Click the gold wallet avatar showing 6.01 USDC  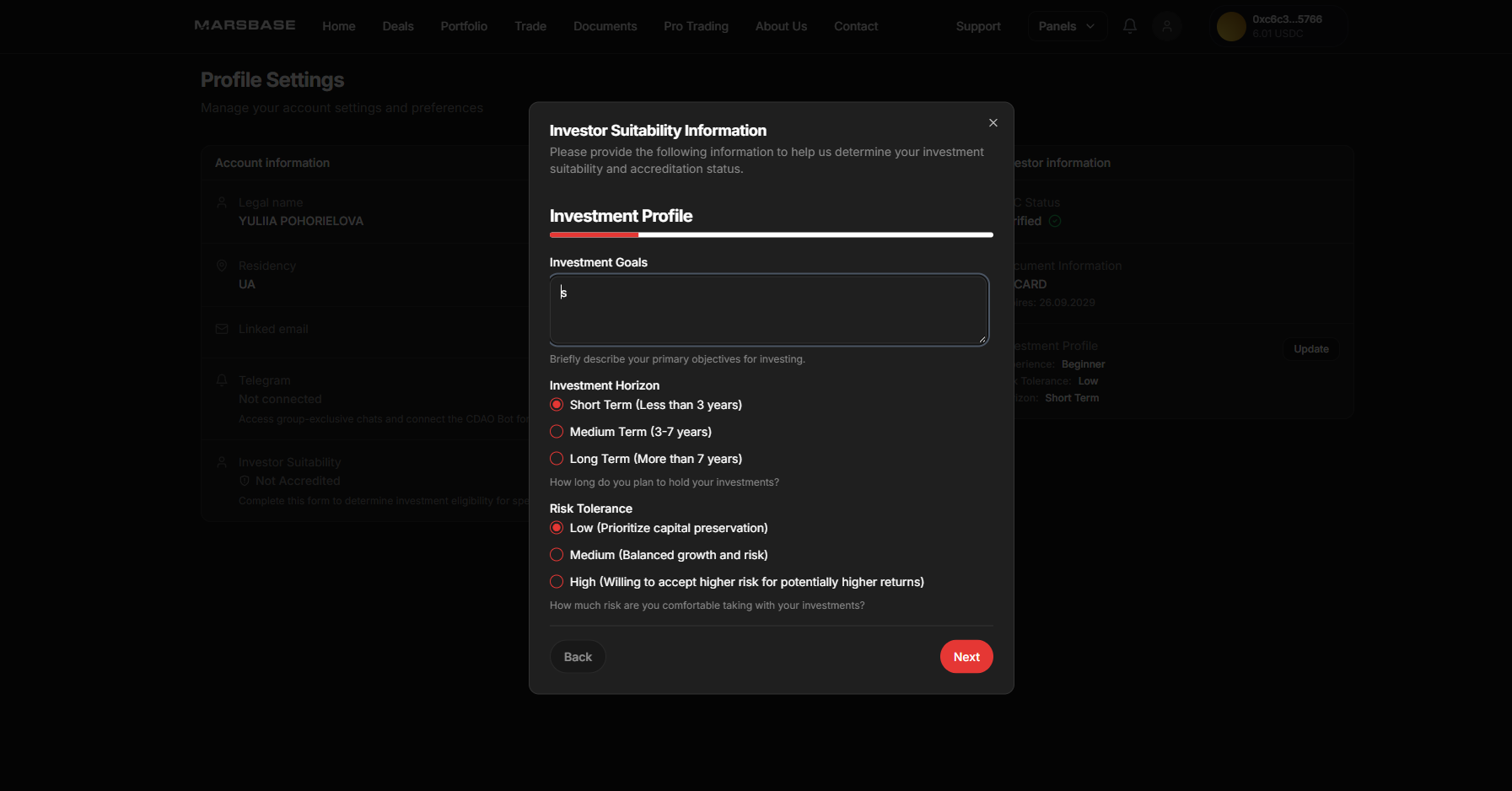[1230, 26]
